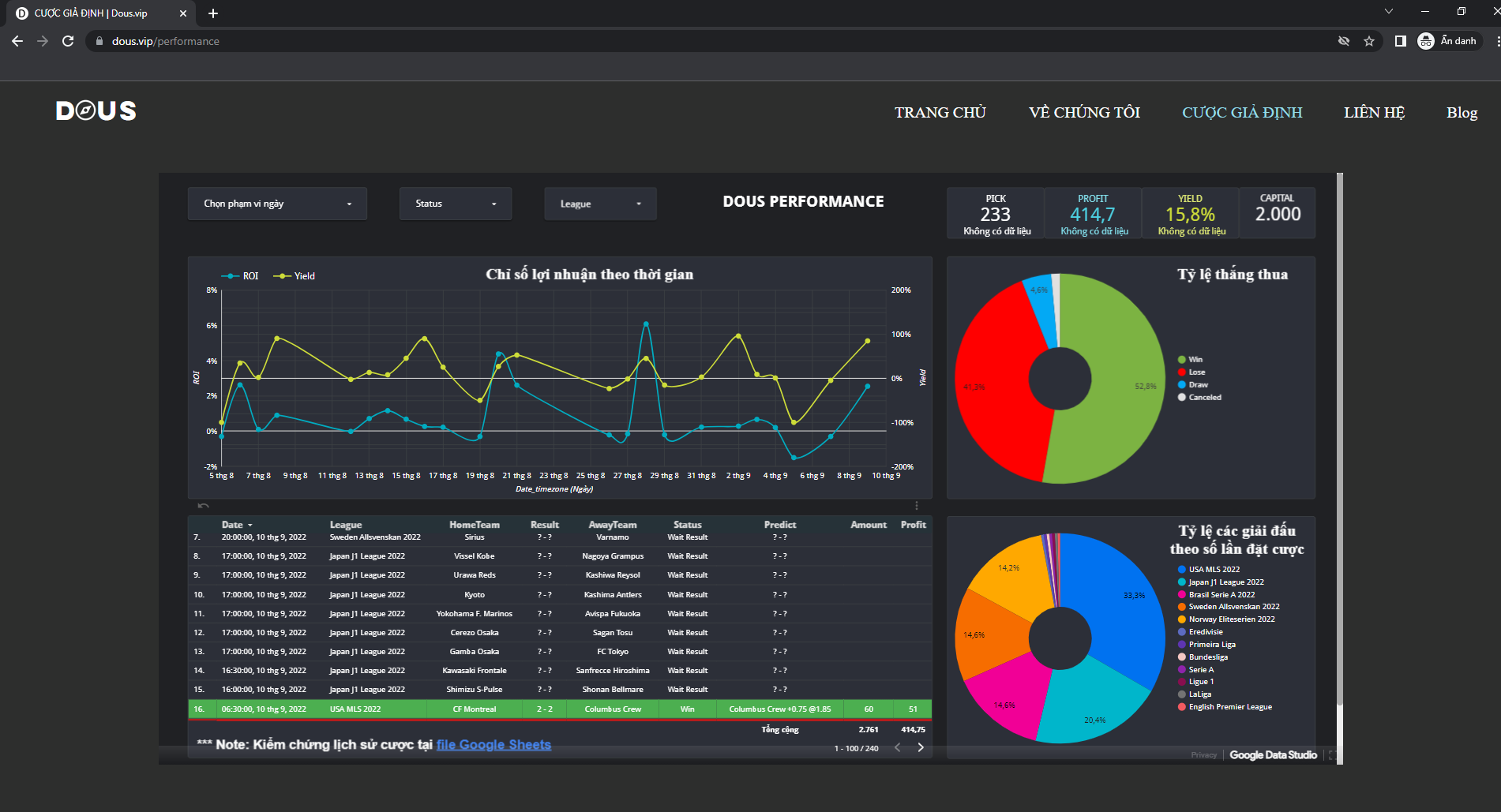1501x812 pixels.
Task: Open the chart's three-dot options menu
Action: coord(917,505)
